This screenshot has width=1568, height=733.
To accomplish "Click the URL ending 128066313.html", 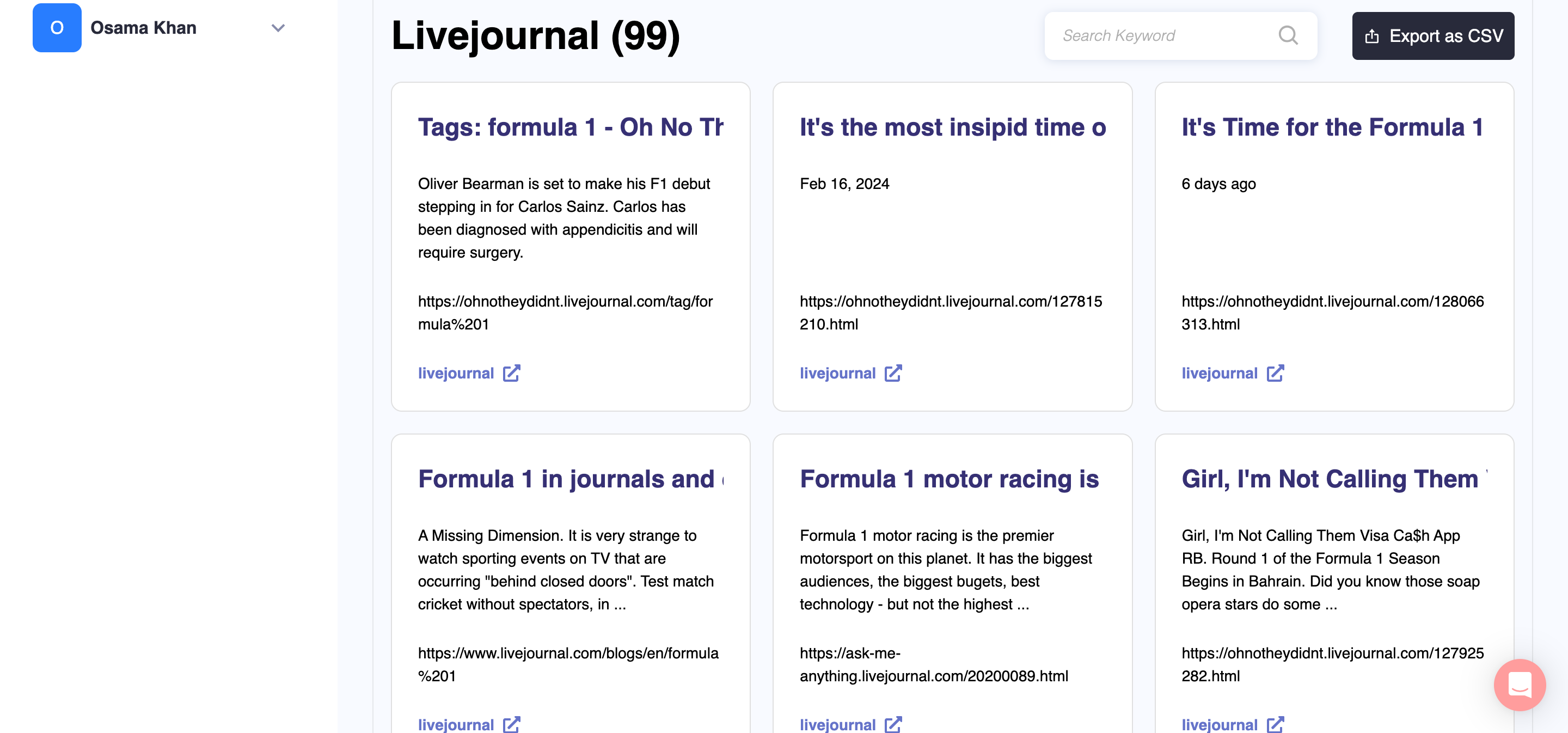I will 1332,313.
